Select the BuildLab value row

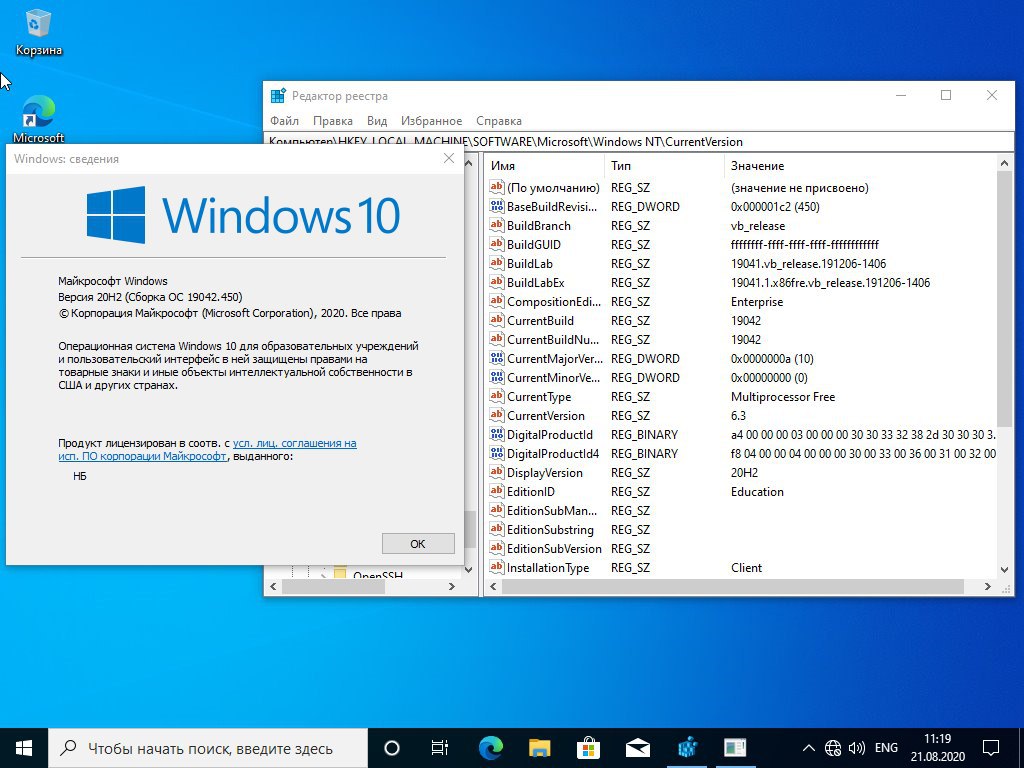742,263
